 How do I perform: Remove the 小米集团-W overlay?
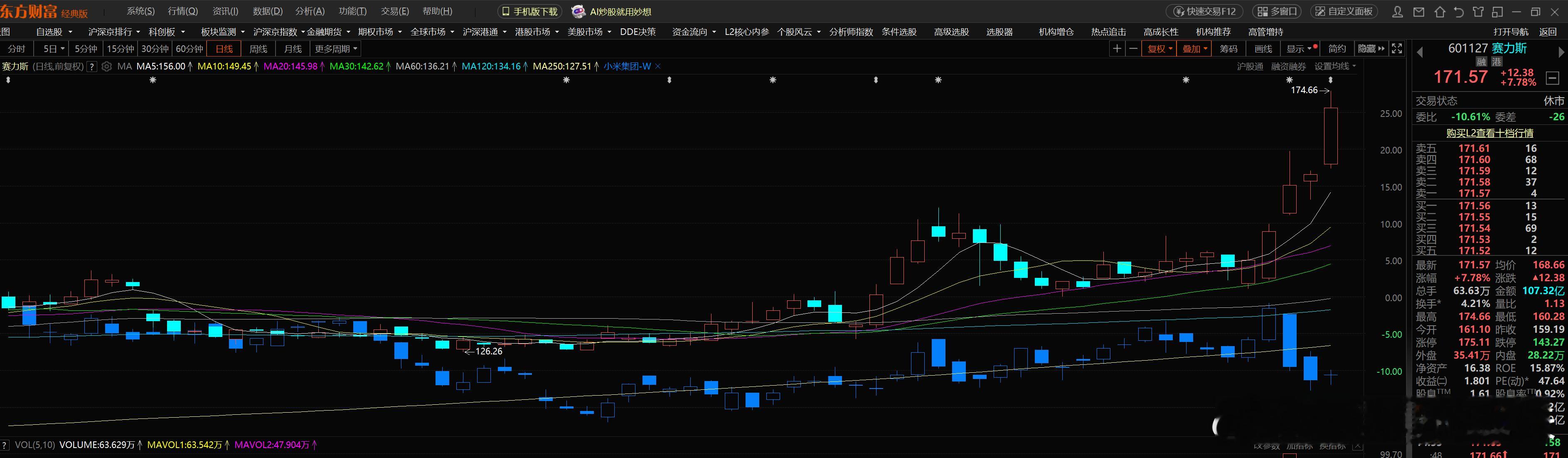[658, 67]
